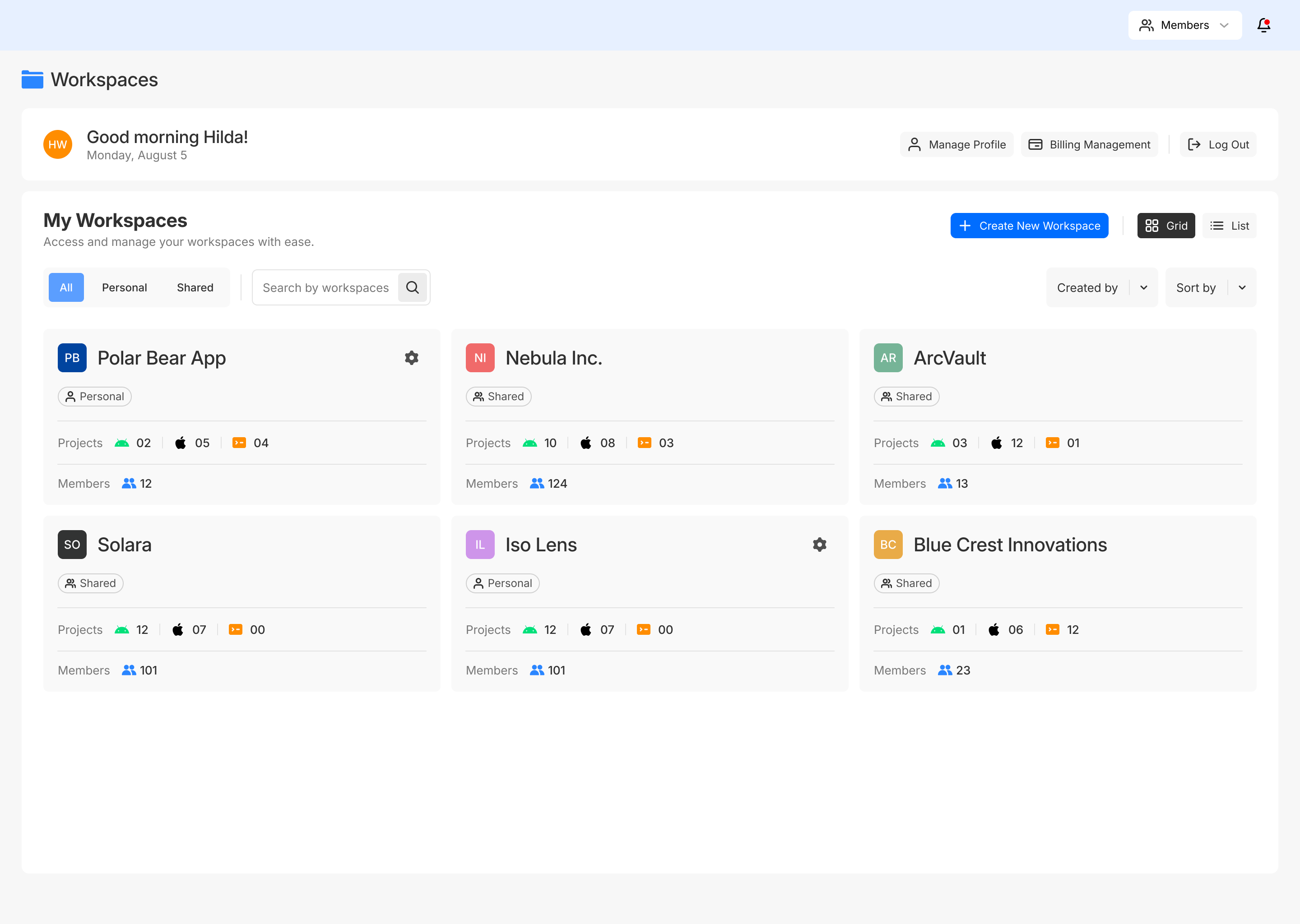Switch to Grid view
The image size is (1300, 924).
1165,226
